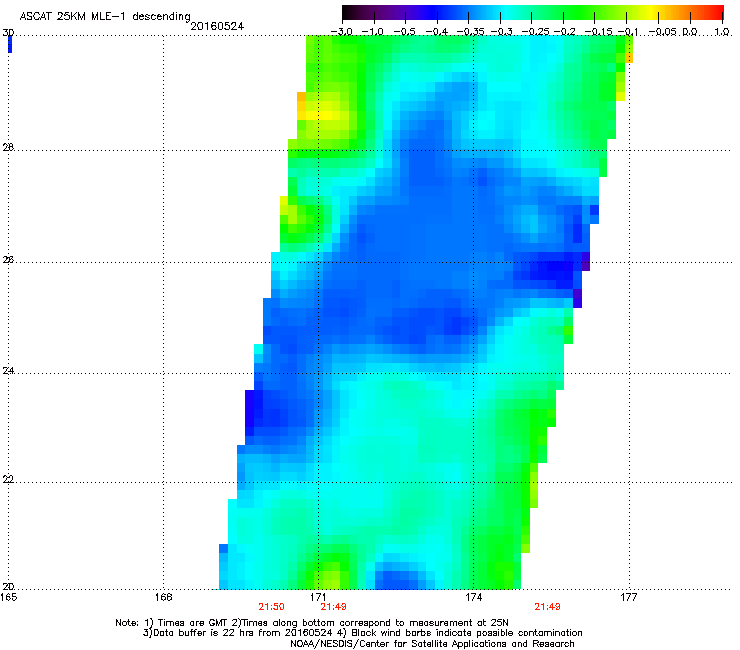
Task: Click the red "21:49" time directly below 171
Action: [x=333, y=607]
